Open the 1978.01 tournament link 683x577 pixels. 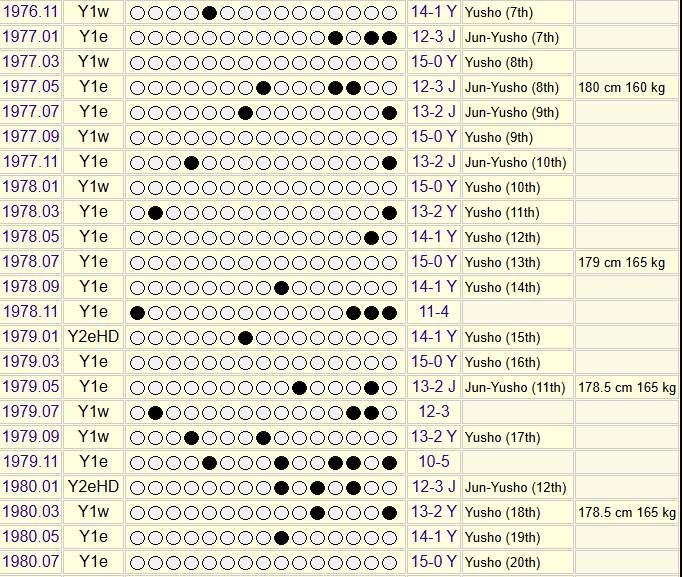point(30,186)
